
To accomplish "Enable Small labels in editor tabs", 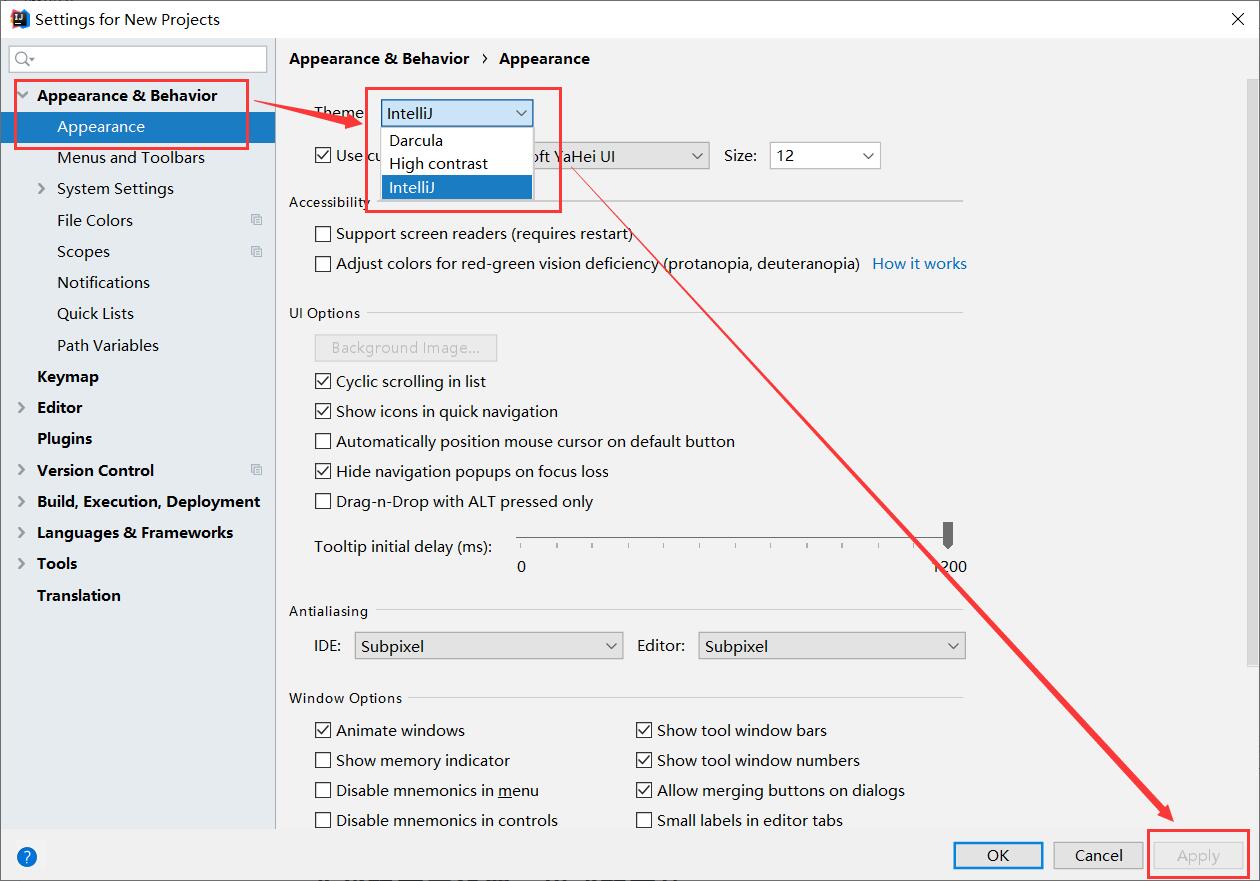I will coord(644,820).
